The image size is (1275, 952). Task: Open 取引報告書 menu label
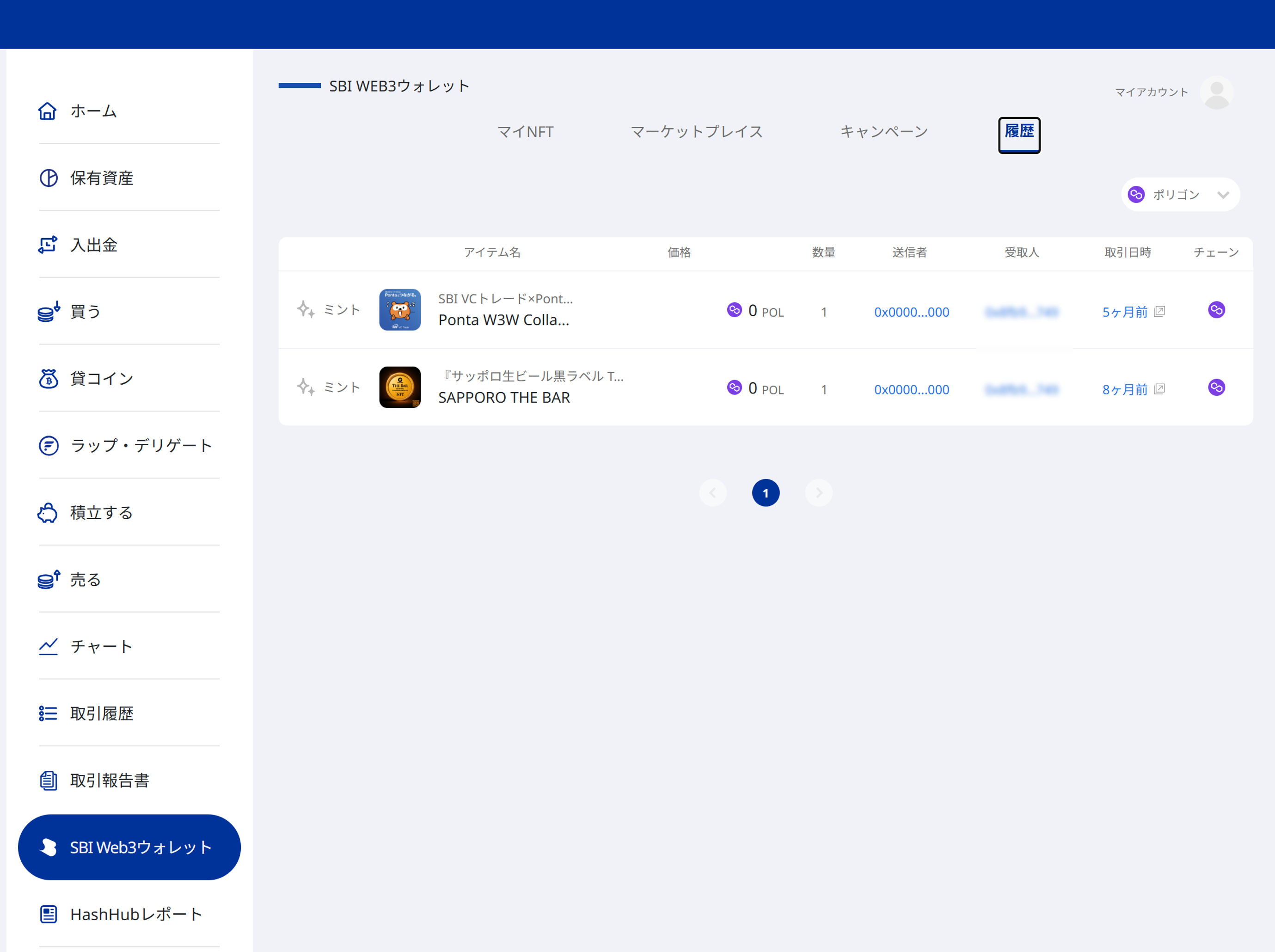click(x=110, y=780)
